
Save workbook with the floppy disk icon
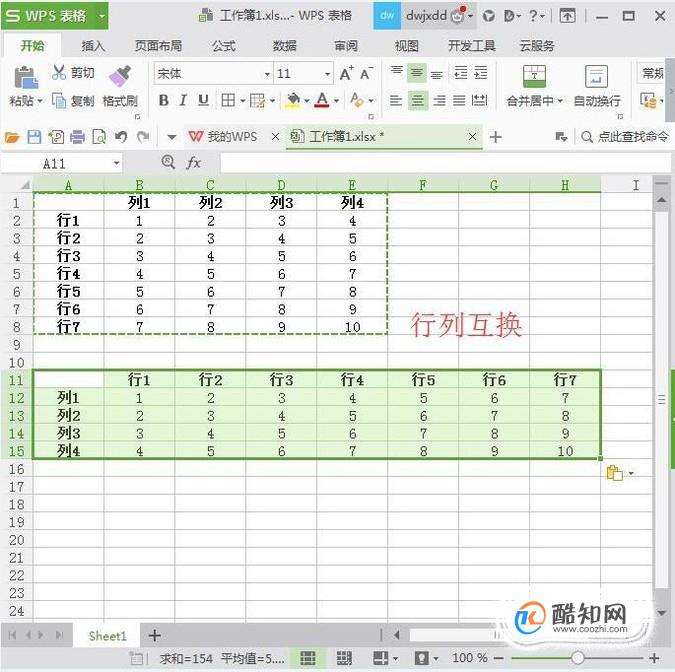[34, 137]
